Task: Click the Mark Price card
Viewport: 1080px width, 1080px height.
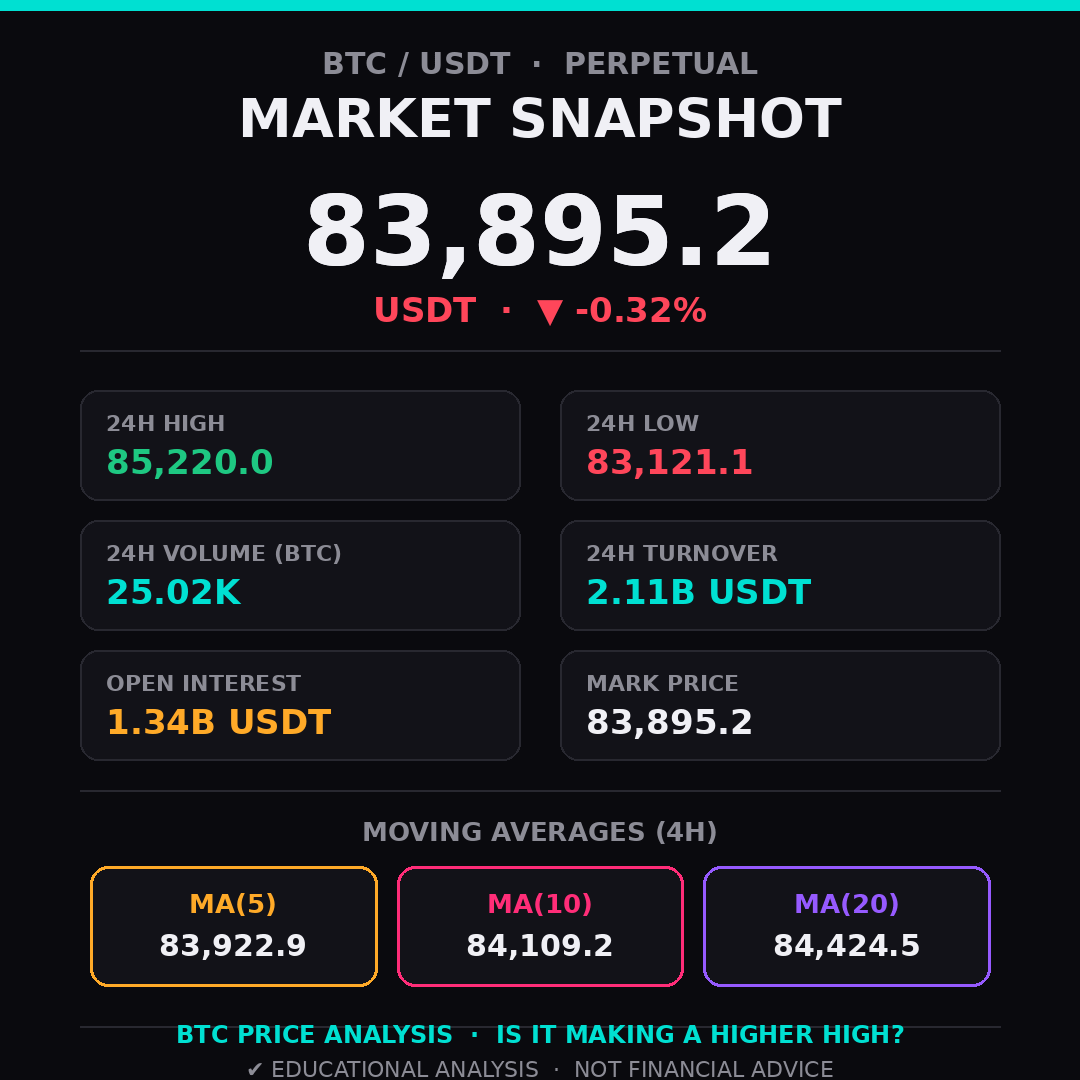Action: (x=780, y=705)
